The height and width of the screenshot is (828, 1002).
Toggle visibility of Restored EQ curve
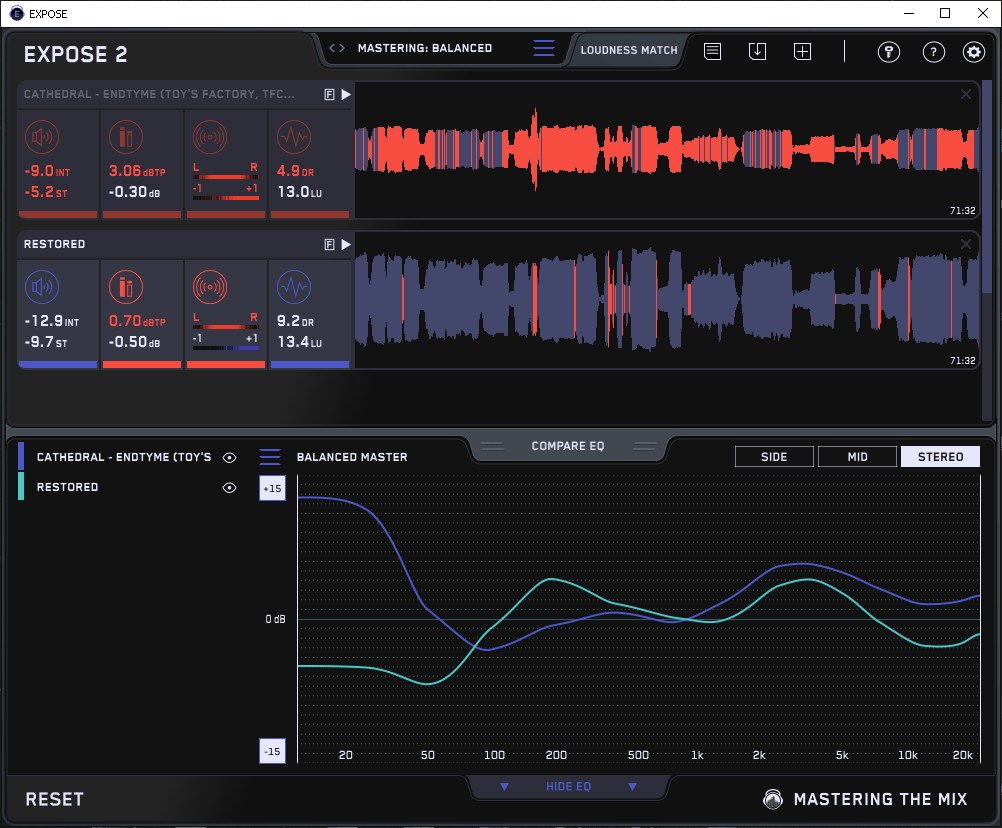coord(230,487)
